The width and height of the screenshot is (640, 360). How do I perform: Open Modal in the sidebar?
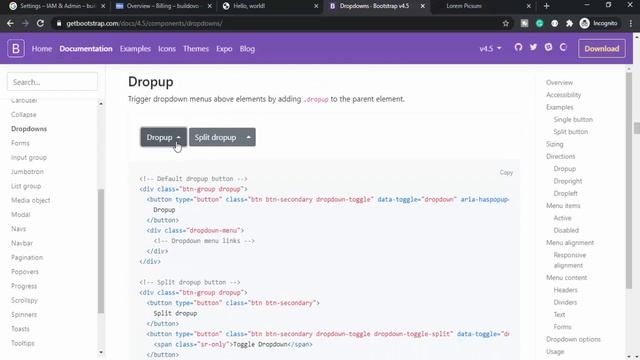click(x=21, y=215)
